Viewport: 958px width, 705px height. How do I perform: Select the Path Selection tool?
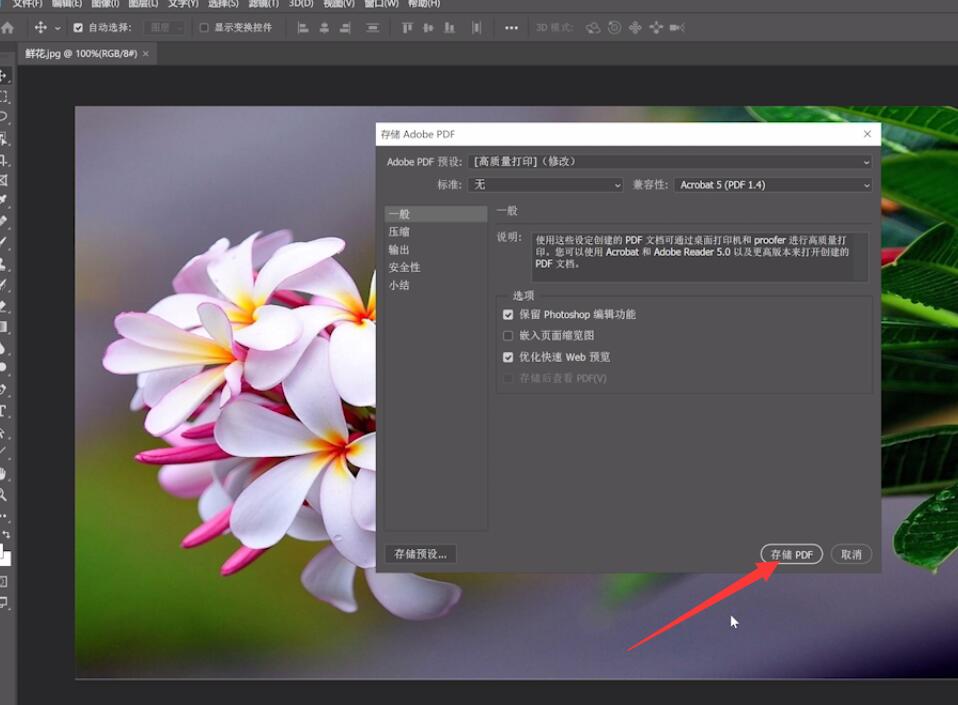pyautogui.click(x=4, y=433)
